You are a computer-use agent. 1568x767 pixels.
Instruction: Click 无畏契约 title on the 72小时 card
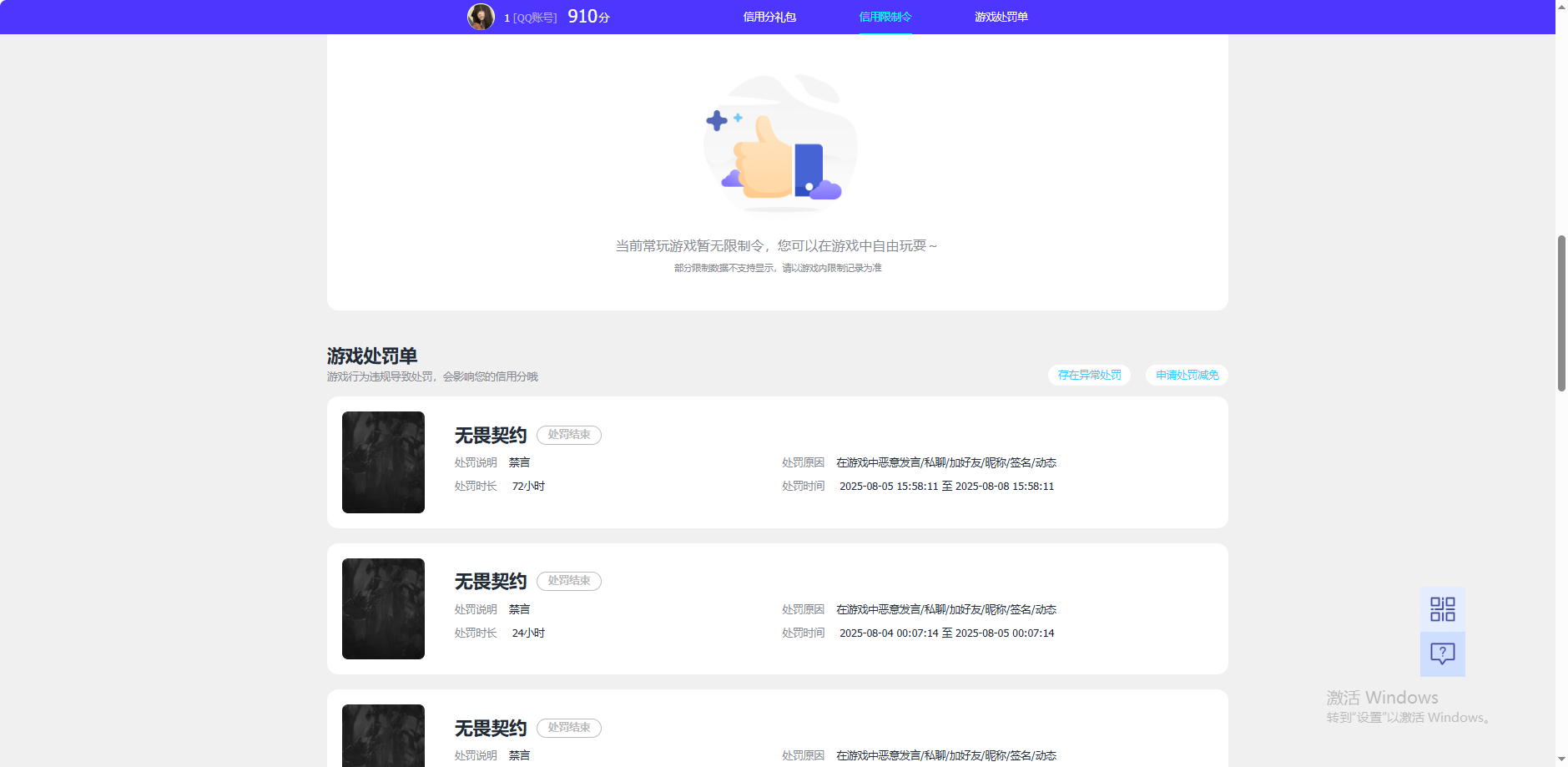(491, 435)
